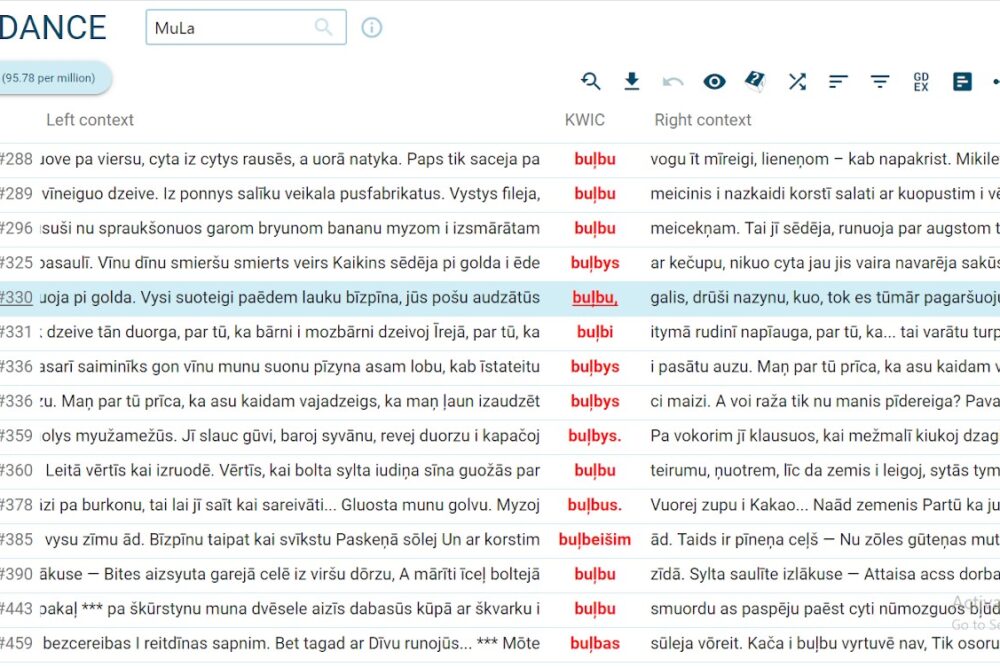Toggle view options eye icon
The width and height of the screenshot is (1000, 667).
(714, 82)
